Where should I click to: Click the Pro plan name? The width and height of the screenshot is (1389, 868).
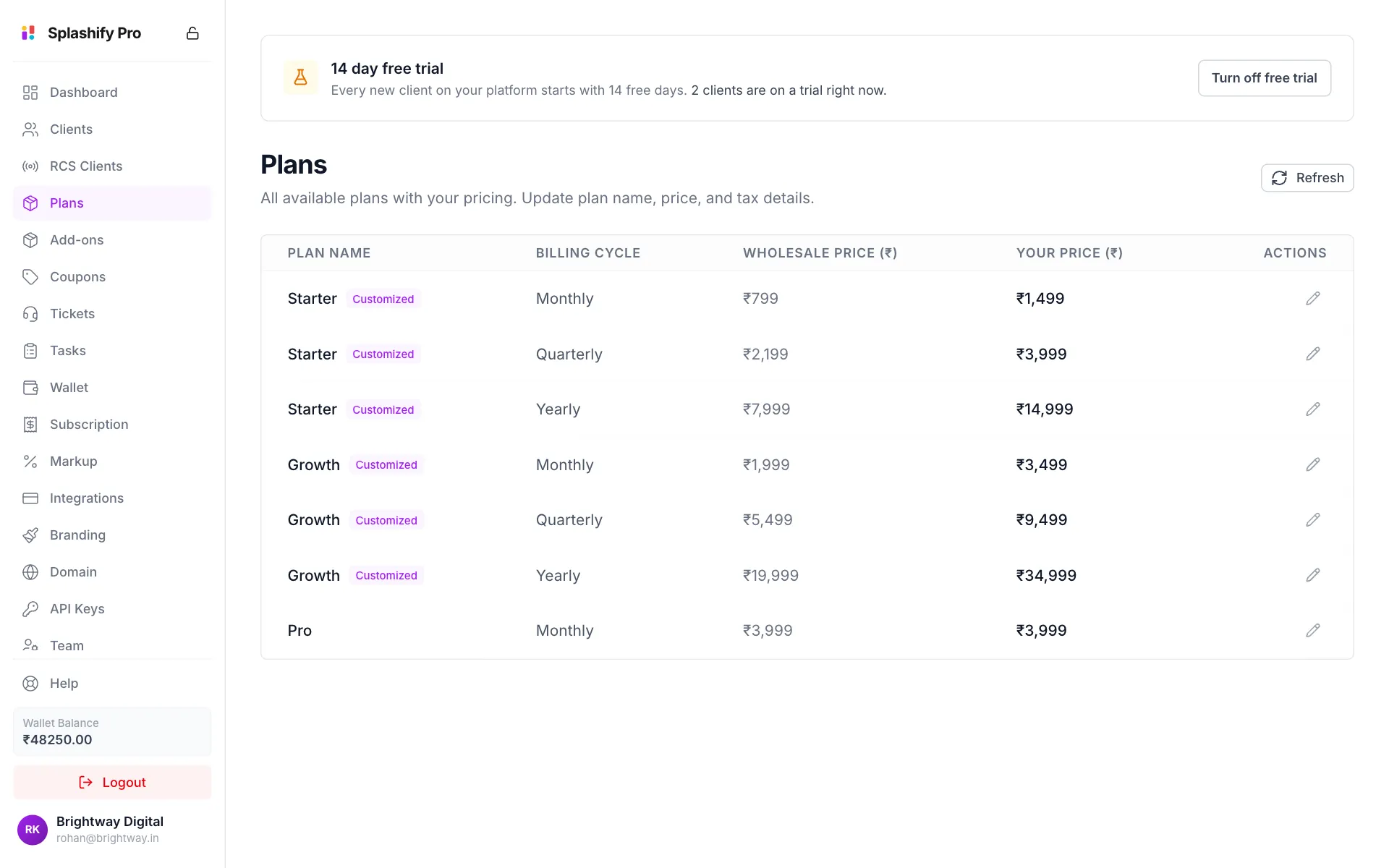click(x=300, y=631)
